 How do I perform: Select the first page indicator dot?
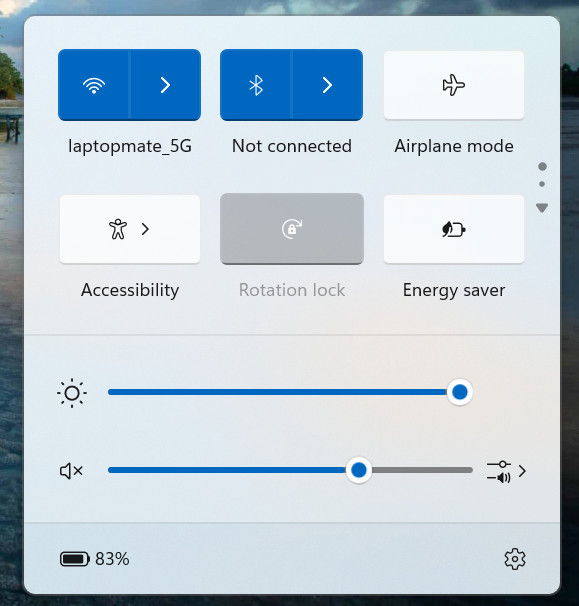click(x=542, y=167)
